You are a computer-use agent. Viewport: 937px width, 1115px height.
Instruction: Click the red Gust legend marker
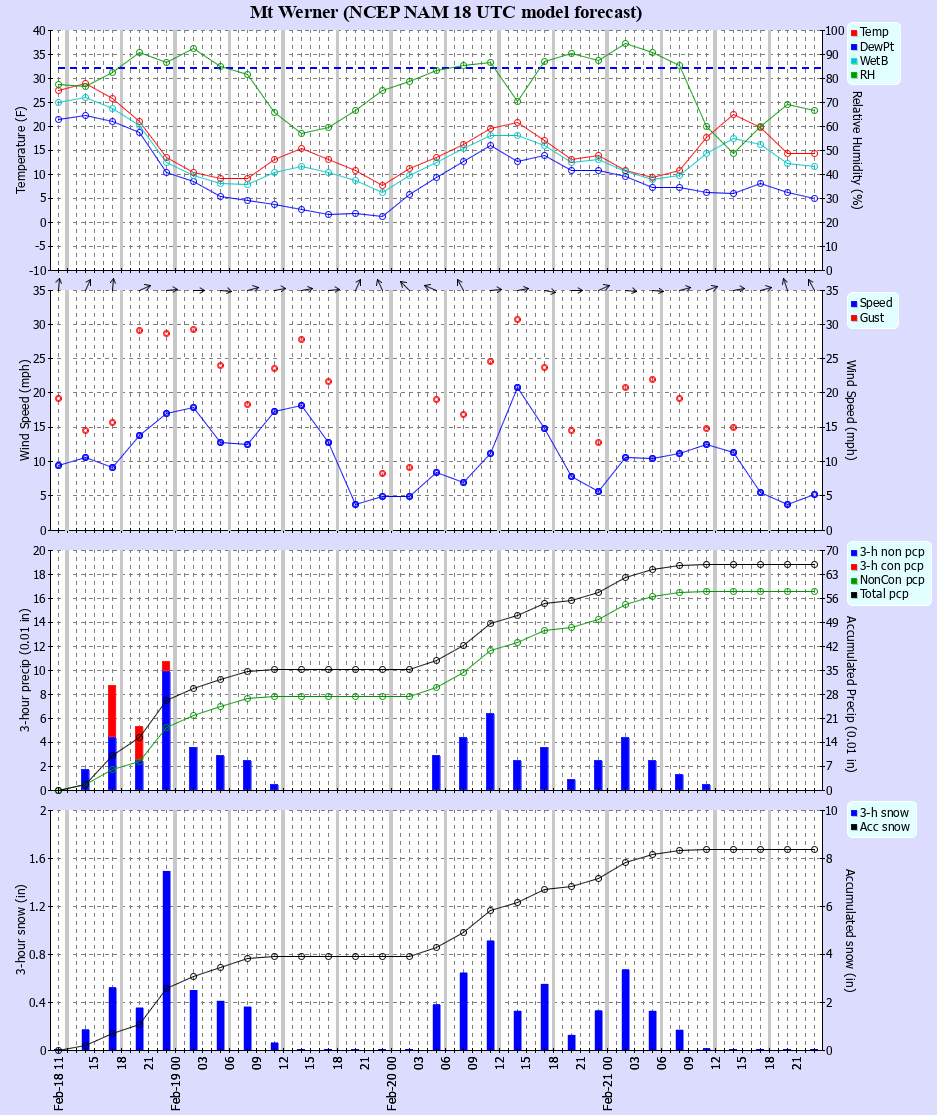click(x=854, y=318)
